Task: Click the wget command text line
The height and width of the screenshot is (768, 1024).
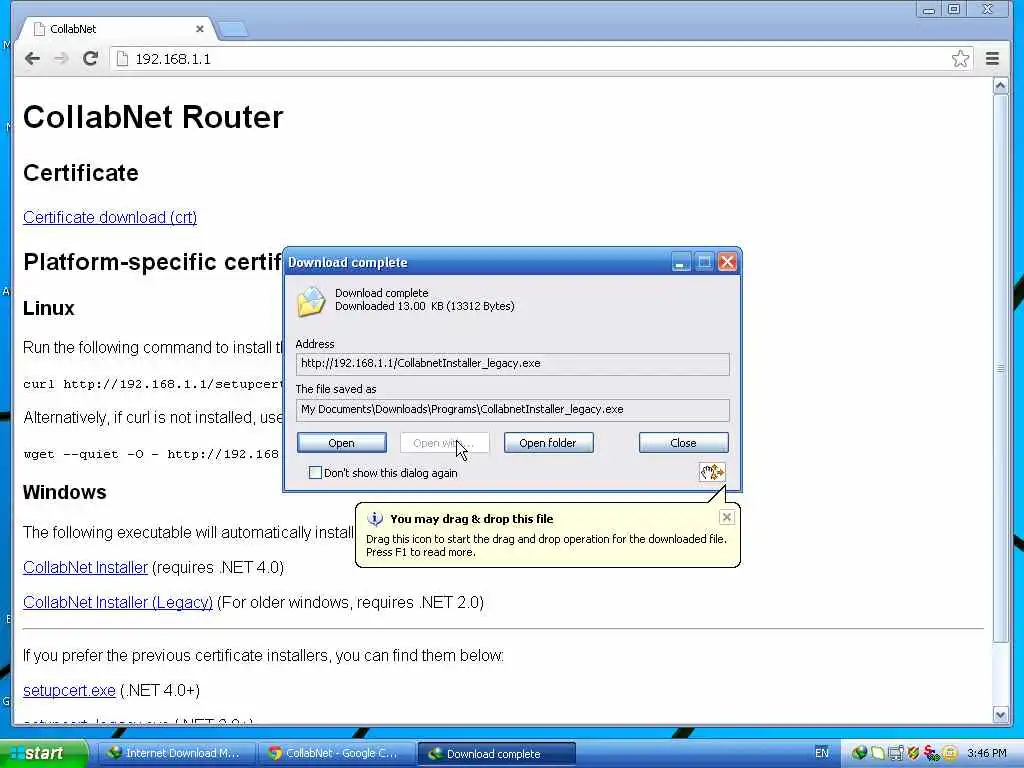Action: pyautogui.click(x=151, y=454)
